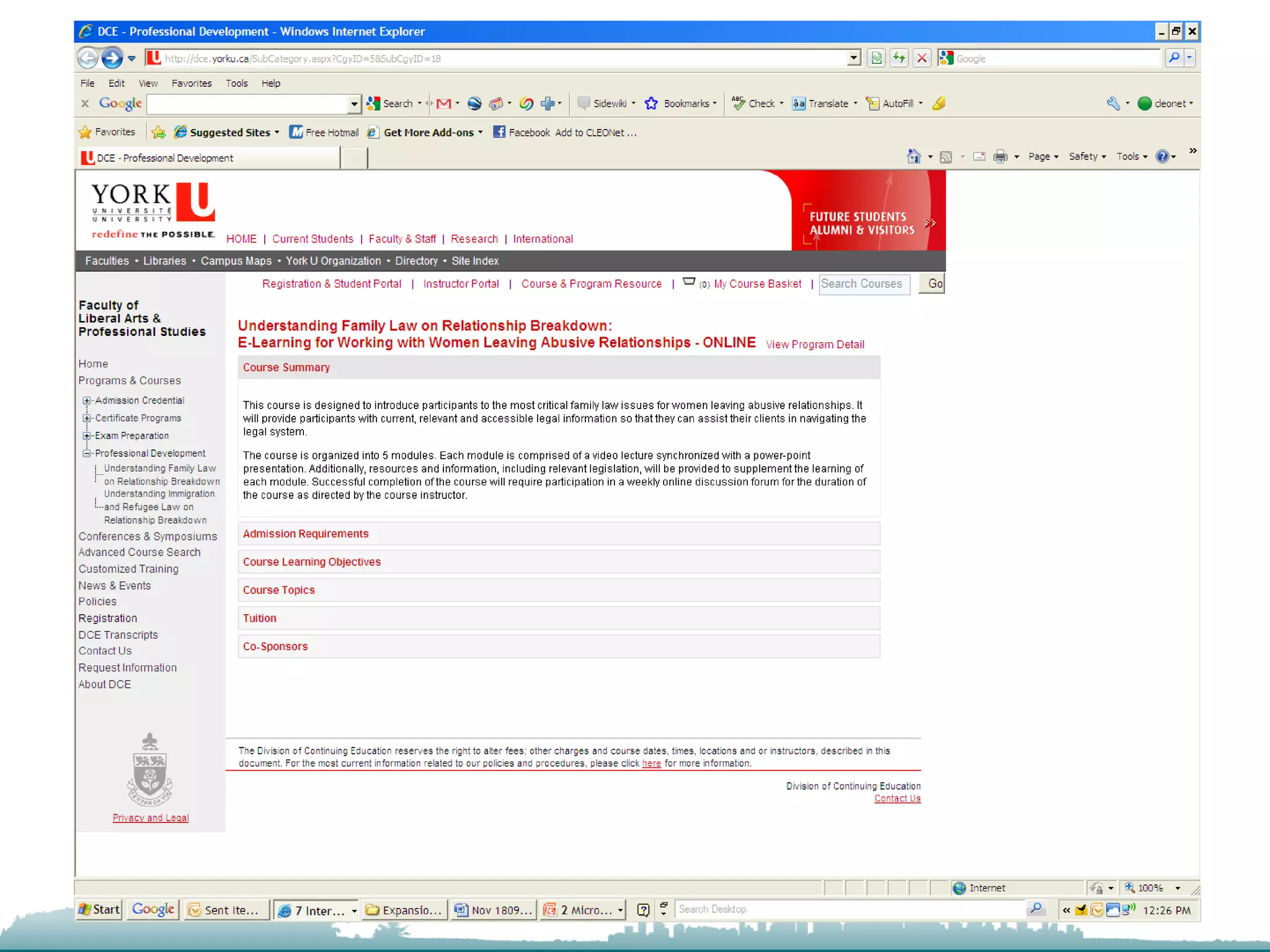Click the Home icon in command bar

(913, 157)
